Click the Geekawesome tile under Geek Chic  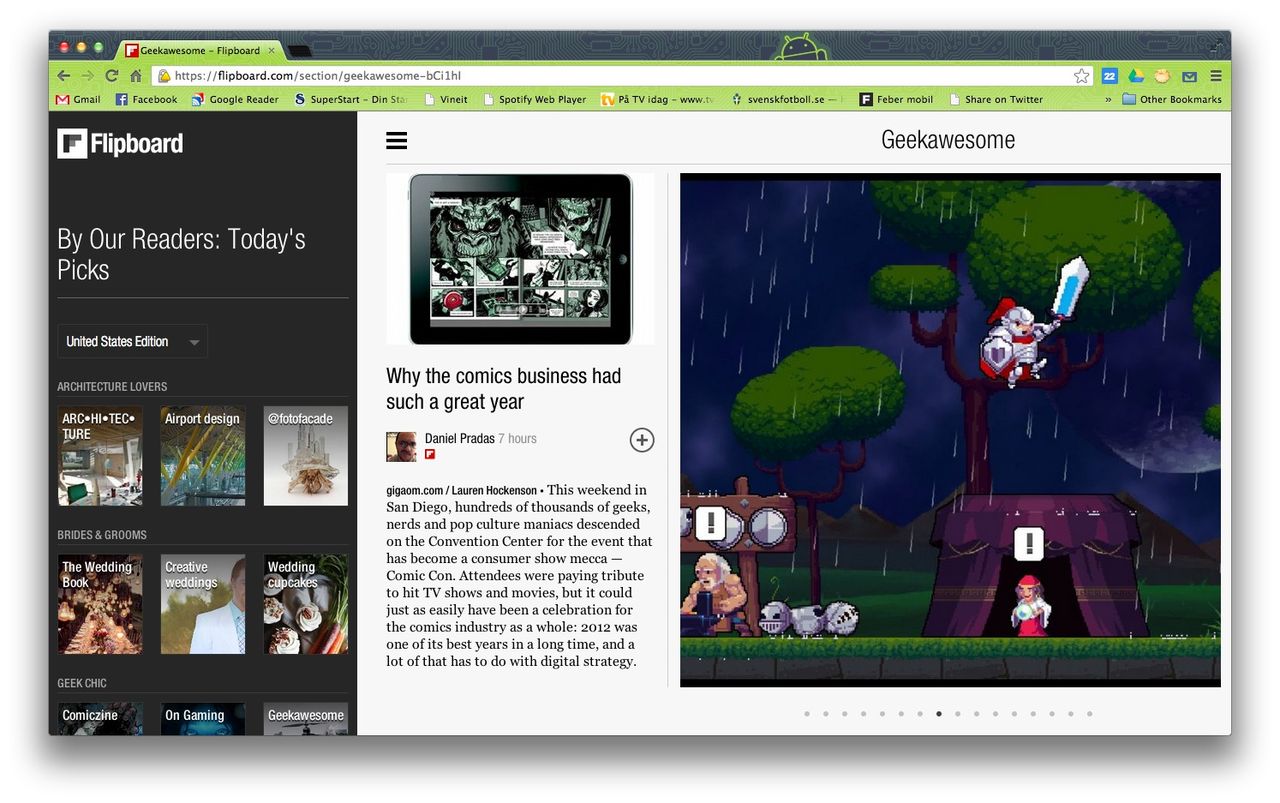305,716
